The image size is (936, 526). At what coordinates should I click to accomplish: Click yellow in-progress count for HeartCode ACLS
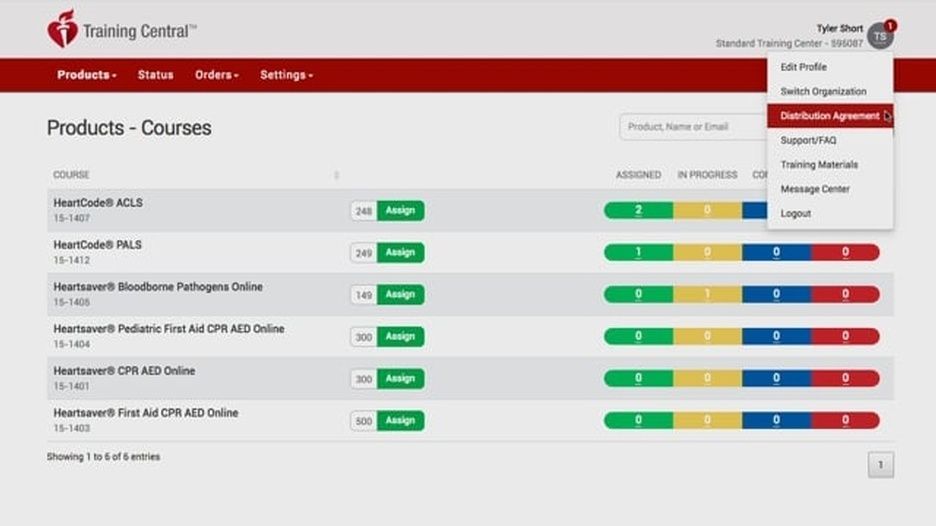point(707,210)
